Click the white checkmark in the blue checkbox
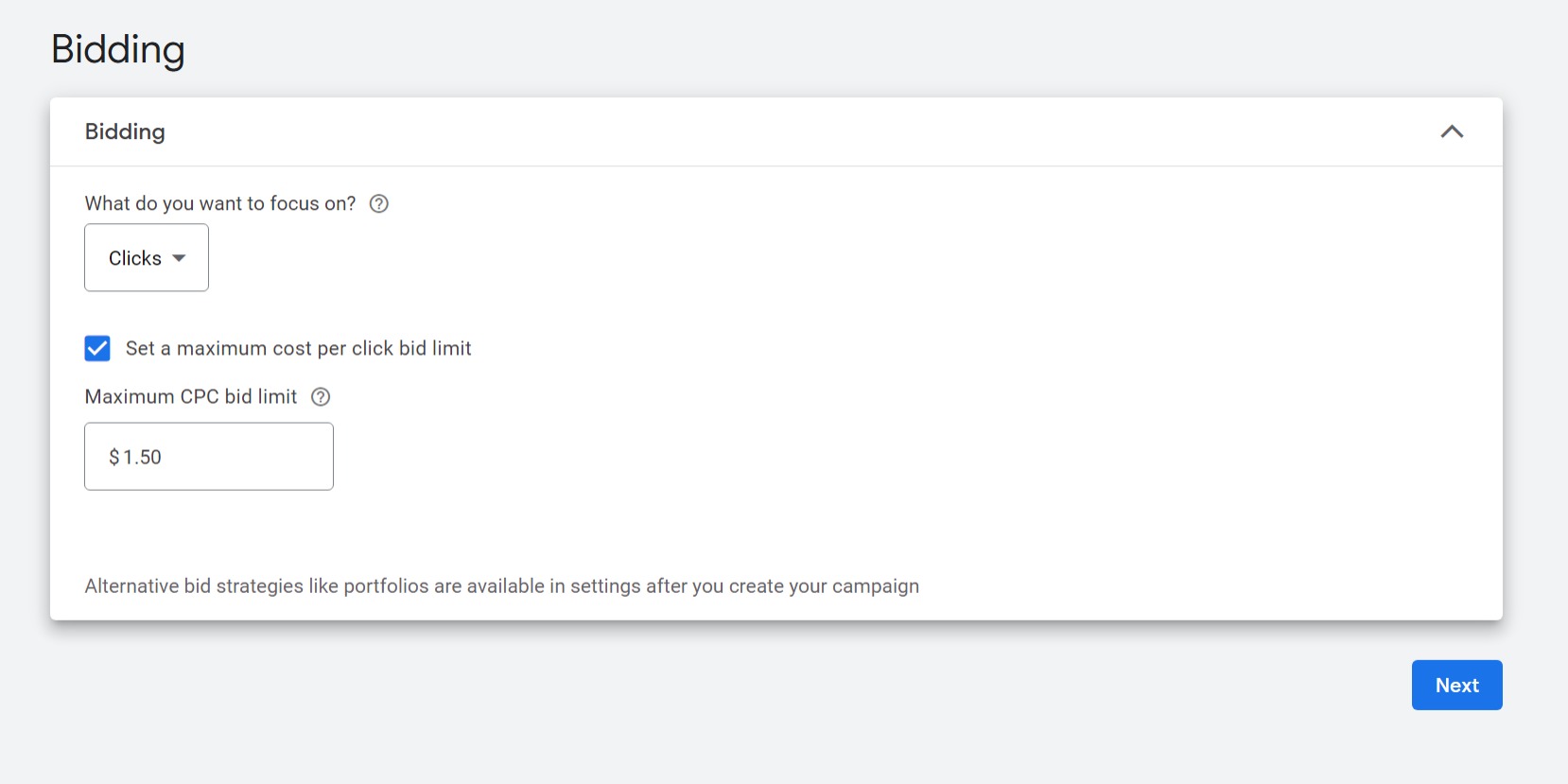This screenshot has width=1568, height=784. 97,348
